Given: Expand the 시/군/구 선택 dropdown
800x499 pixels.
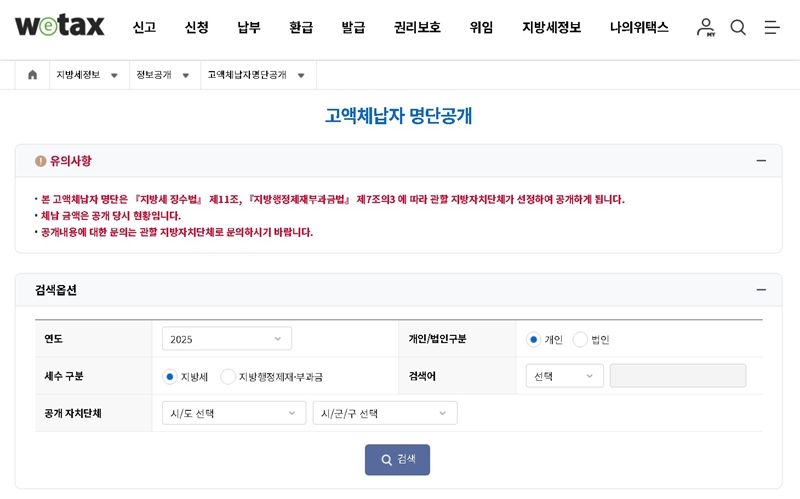Looking at the screenshot, I should [x=384, y=413].
